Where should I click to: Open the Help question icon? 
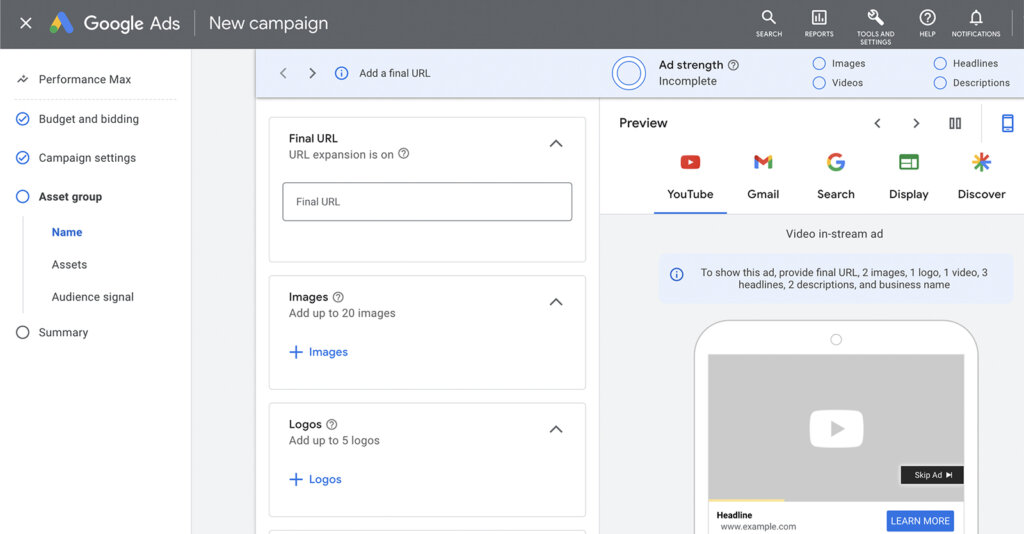click(927, 24)
